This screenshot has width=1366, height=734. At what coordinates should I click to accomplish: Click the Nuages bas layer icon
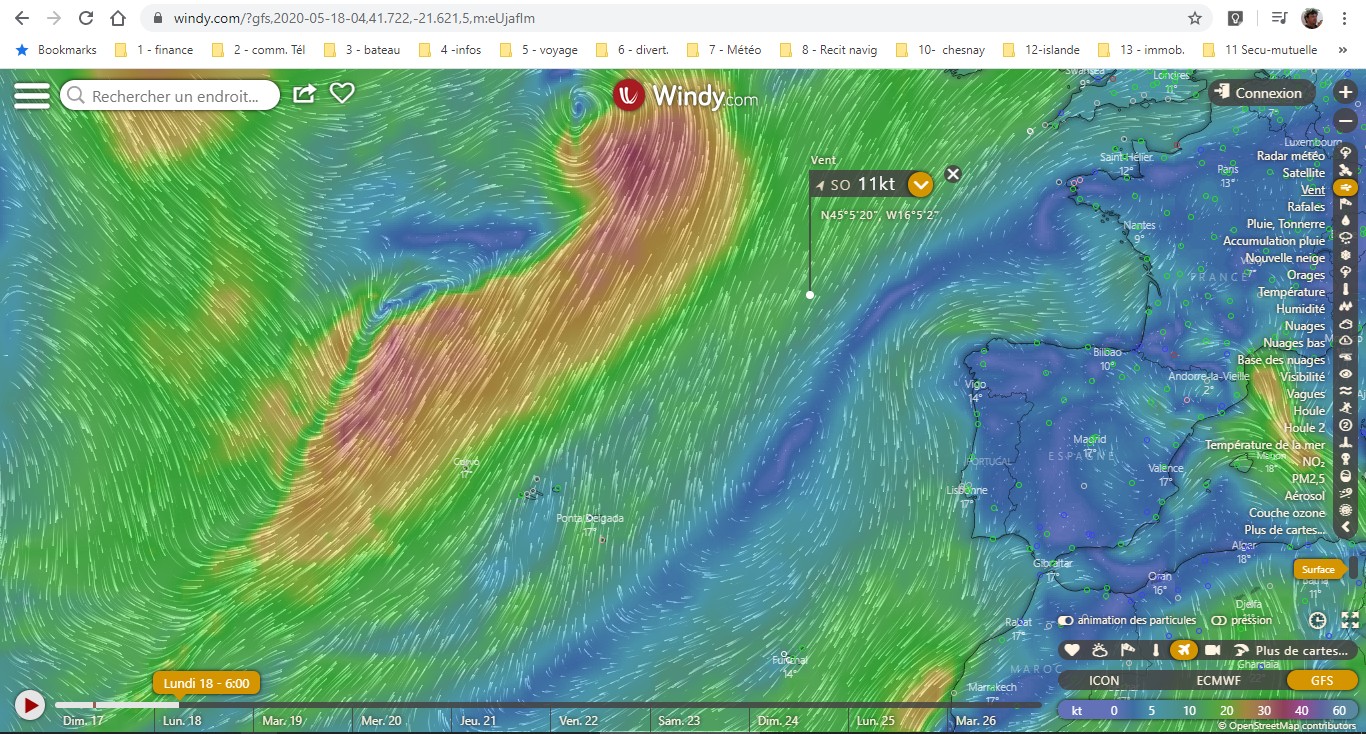(1345, 342)
